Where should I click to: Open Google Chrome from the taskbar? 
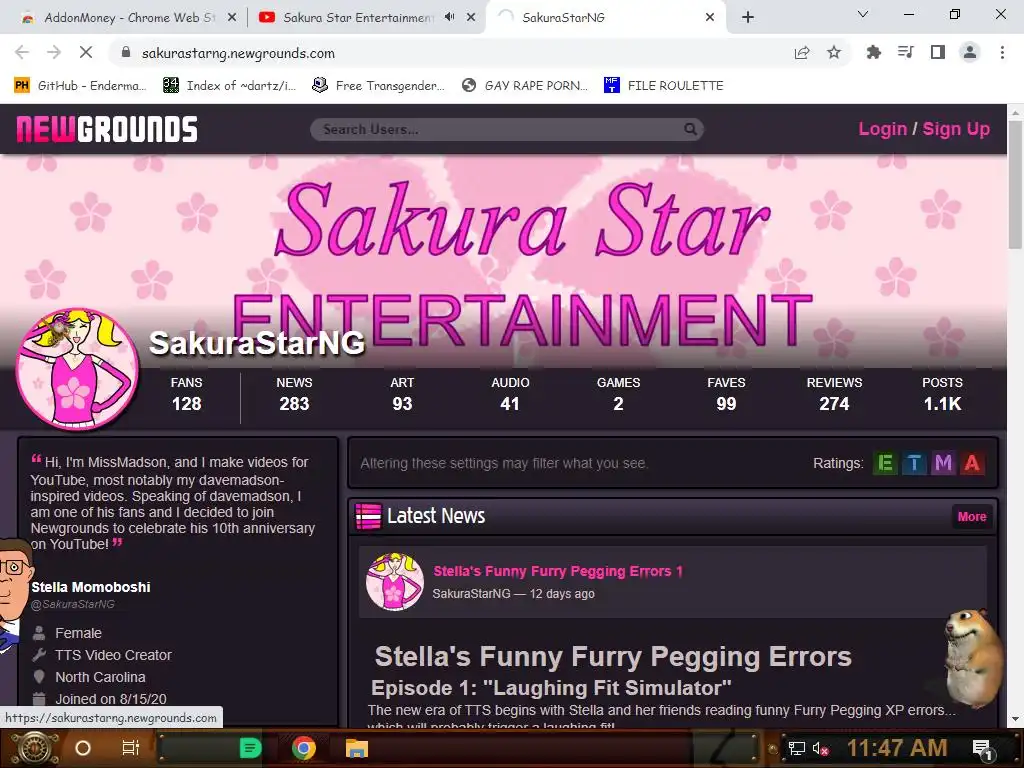point(304,748)
